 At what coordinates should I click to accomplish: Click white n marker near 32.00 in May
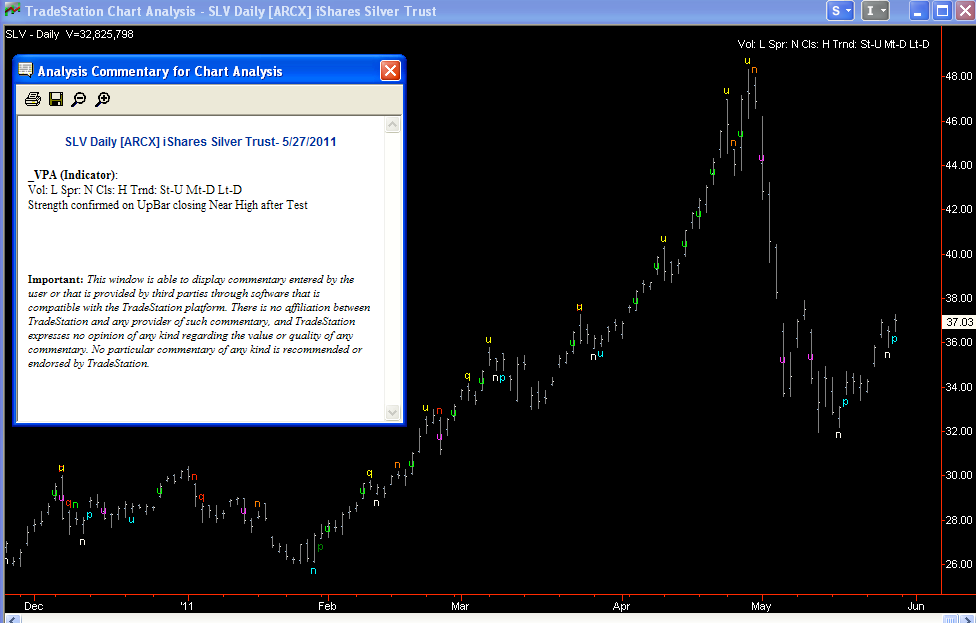[838, 435]
